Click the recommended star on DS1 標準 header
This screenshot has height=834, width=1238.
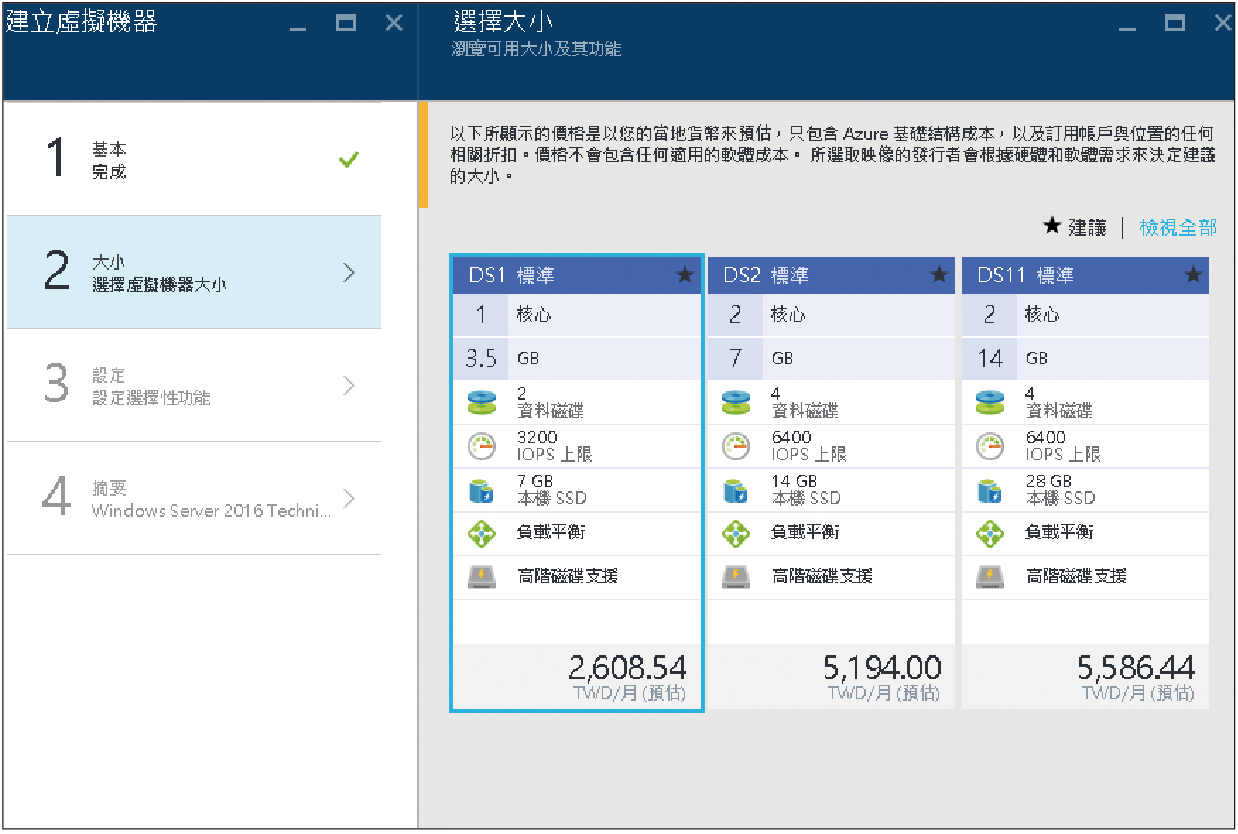[x=685, y=275]
